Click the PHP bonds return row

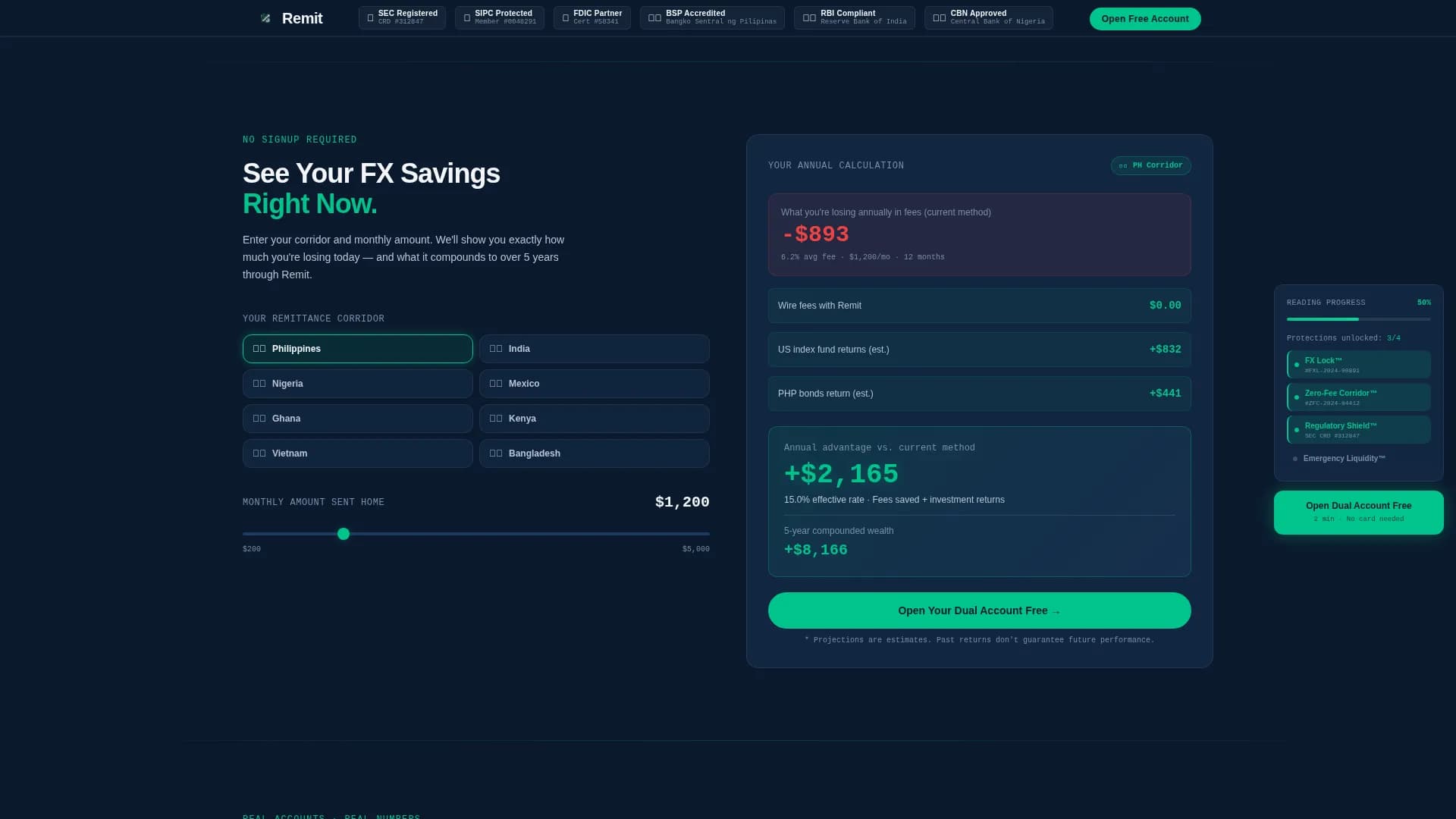(x=979, y=394)
